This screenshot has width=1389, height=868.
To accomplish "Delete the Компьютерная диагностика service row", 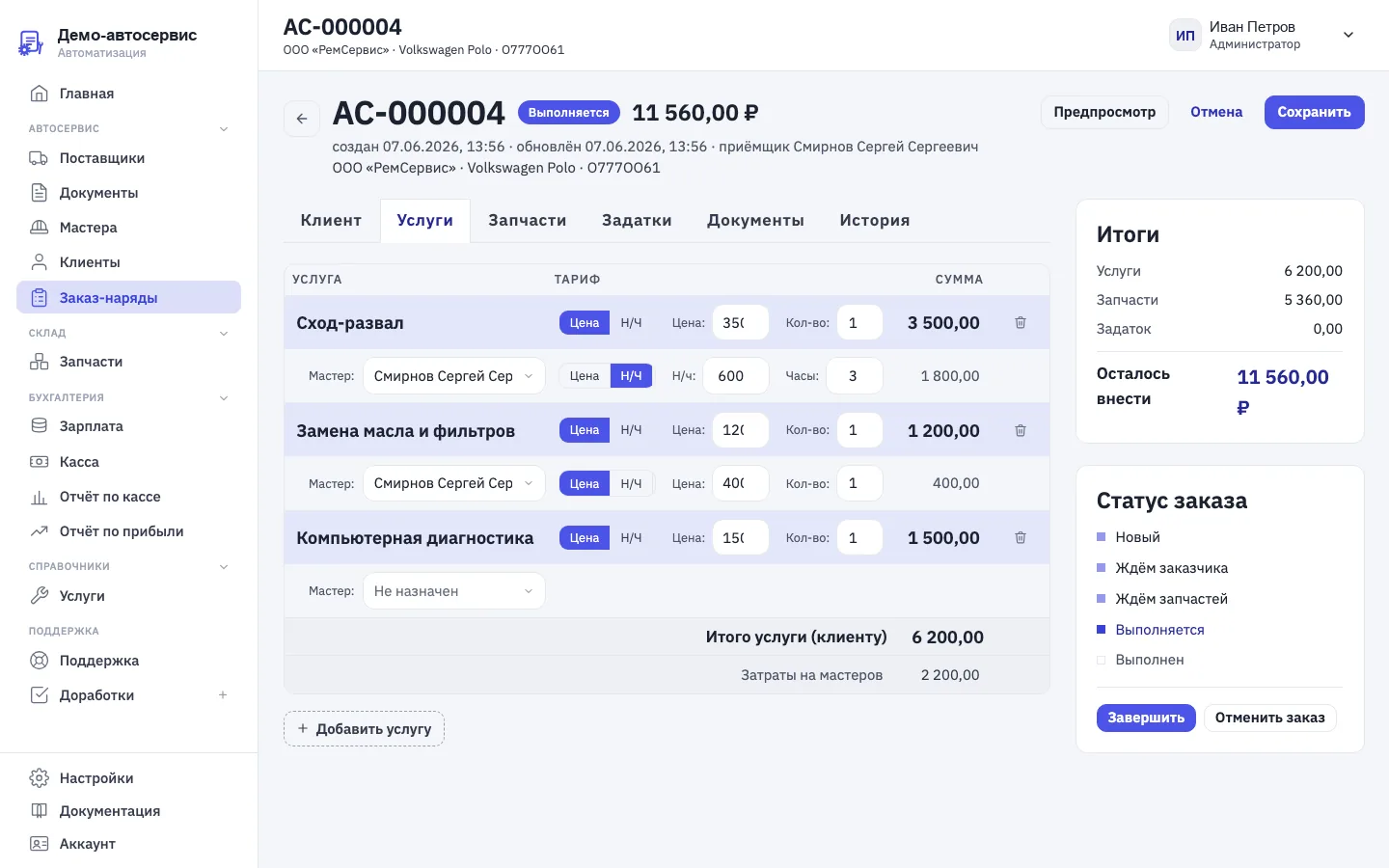I will (x=1021, y=538).
